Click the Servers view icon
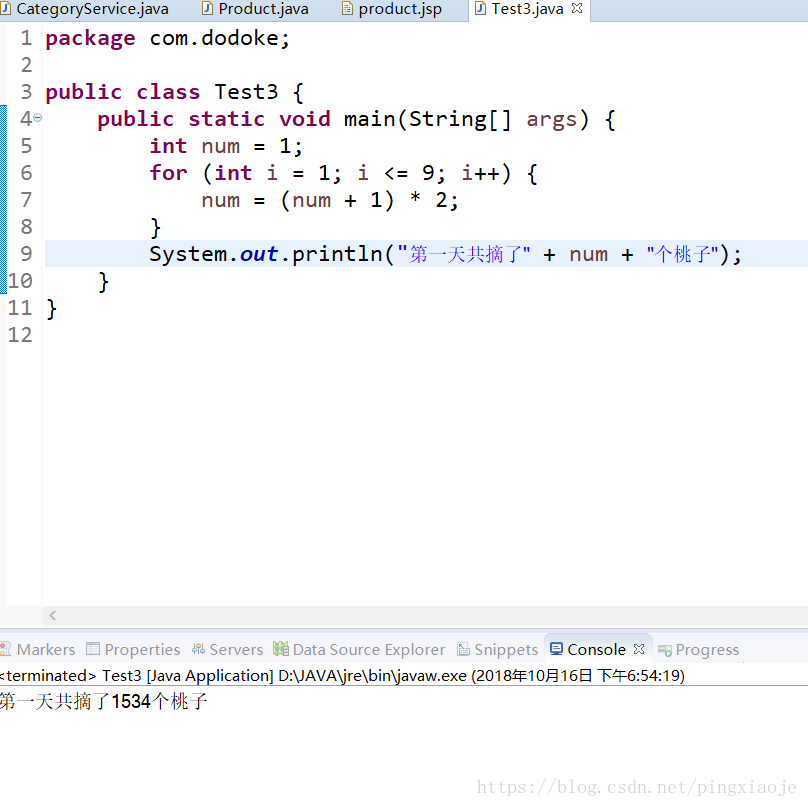 (x=198, y=648)
